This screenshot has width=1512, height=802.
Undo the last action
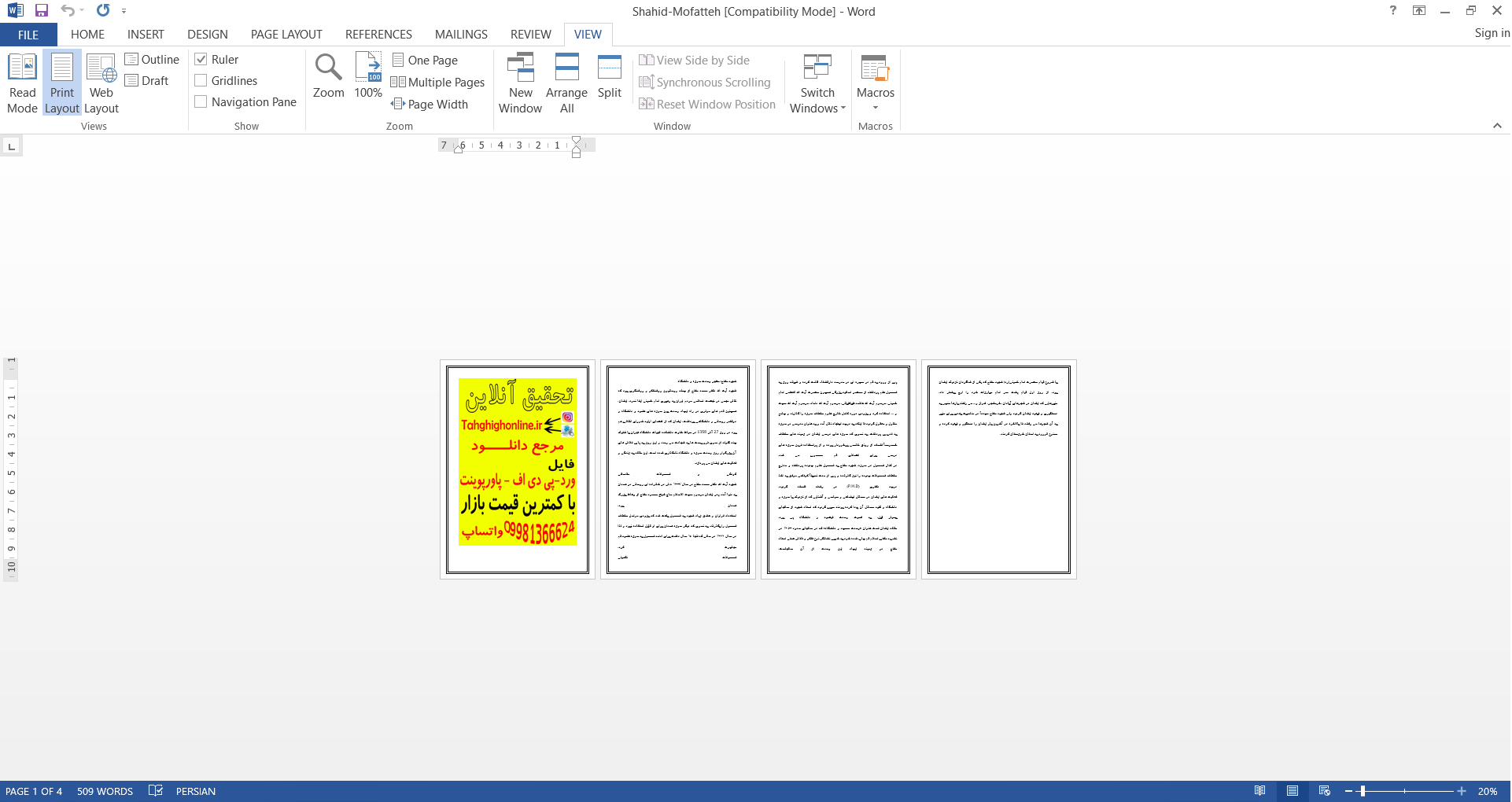(68, 11)
